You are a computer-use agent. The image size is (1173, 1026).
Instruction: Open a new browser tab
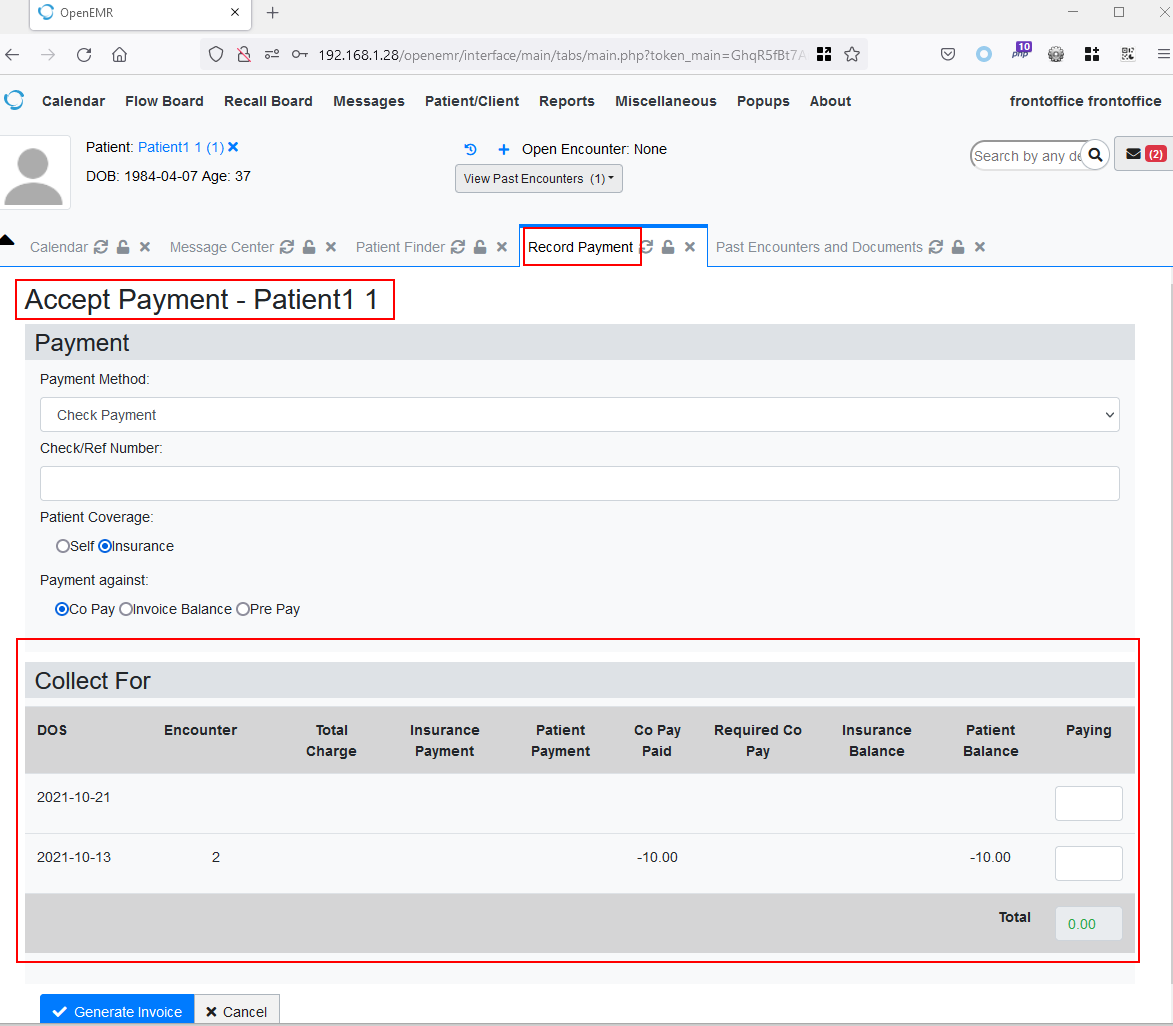272,13
